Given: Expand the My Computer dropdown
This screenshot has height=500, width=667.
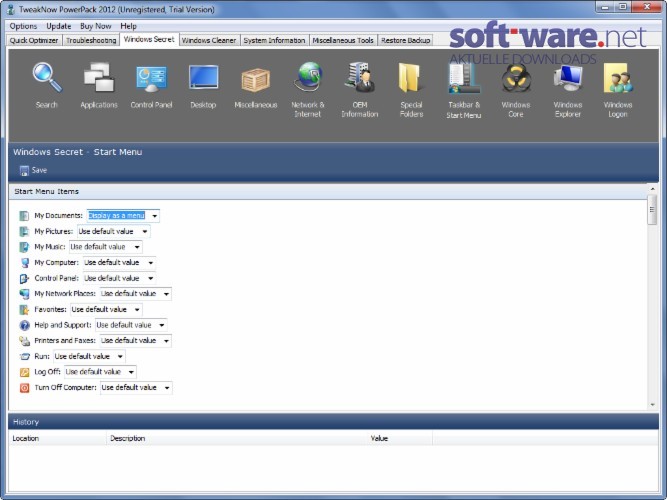Looking at the screenshot, I should [151, 263].
